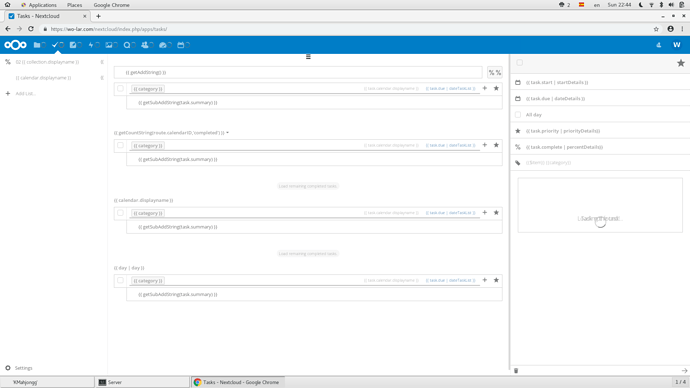Screen dimensions: 690x388
Task: Click the hamburger icon above the task list
Action: coord(308,57)
